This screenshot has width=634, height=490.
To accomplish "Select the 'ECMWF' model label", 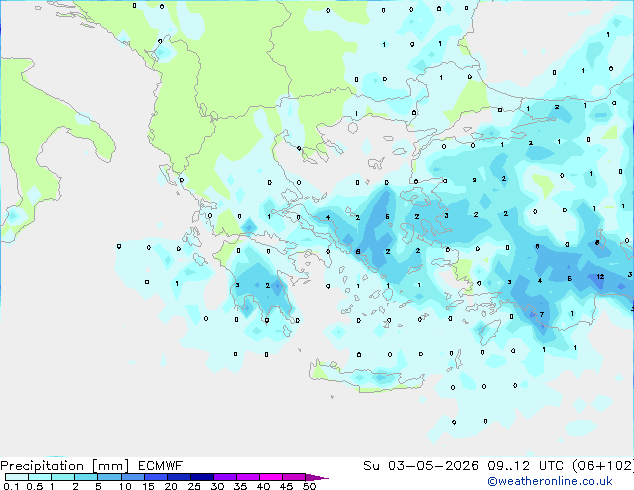I will coord(161,466).
